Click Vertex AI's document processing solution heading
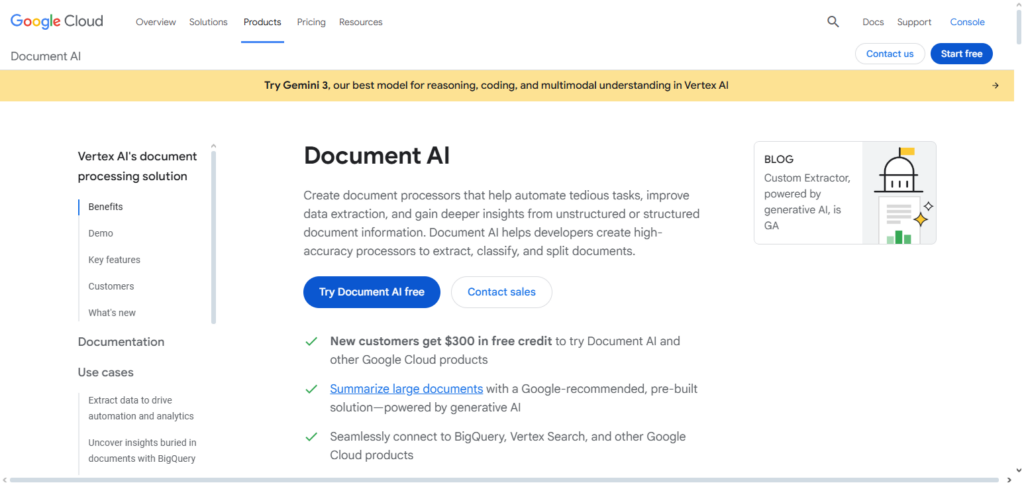Viewport: 1024px width, 485px height. click(x=137, y=166)
